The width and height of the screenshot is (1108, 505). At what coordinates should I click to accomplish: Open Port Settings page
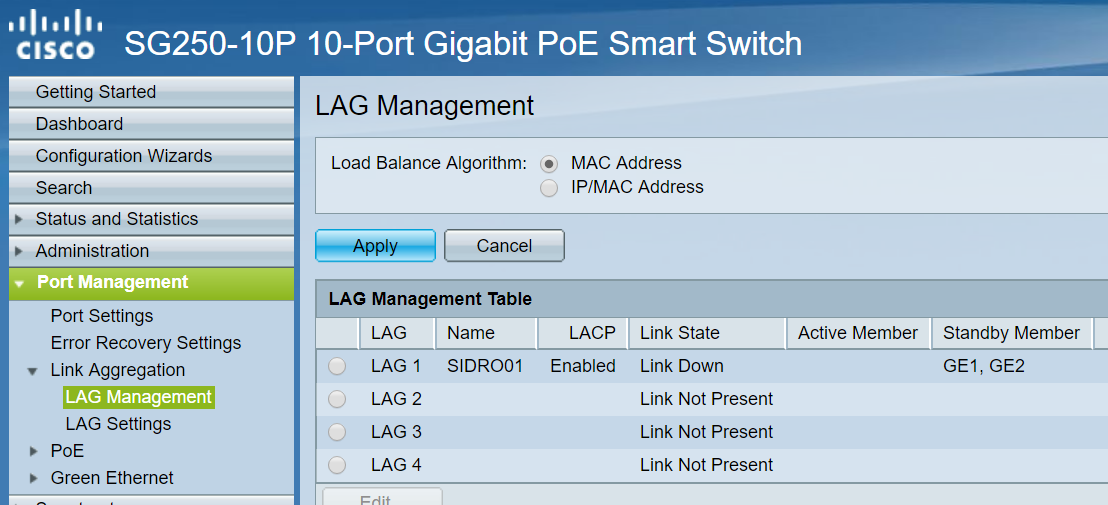tap(102, 316)
